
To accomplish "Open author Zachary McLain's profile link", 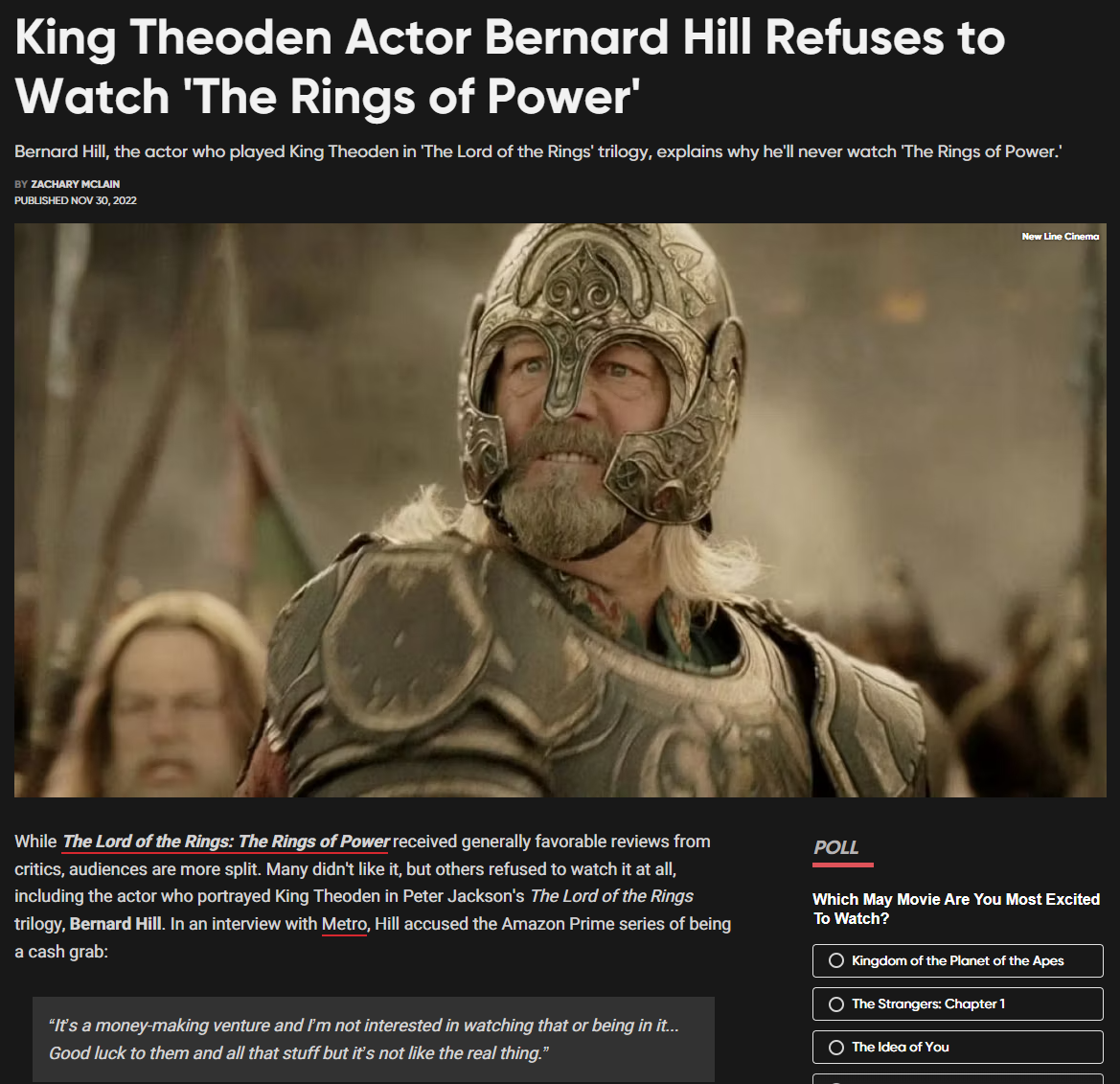I will 75,184.
